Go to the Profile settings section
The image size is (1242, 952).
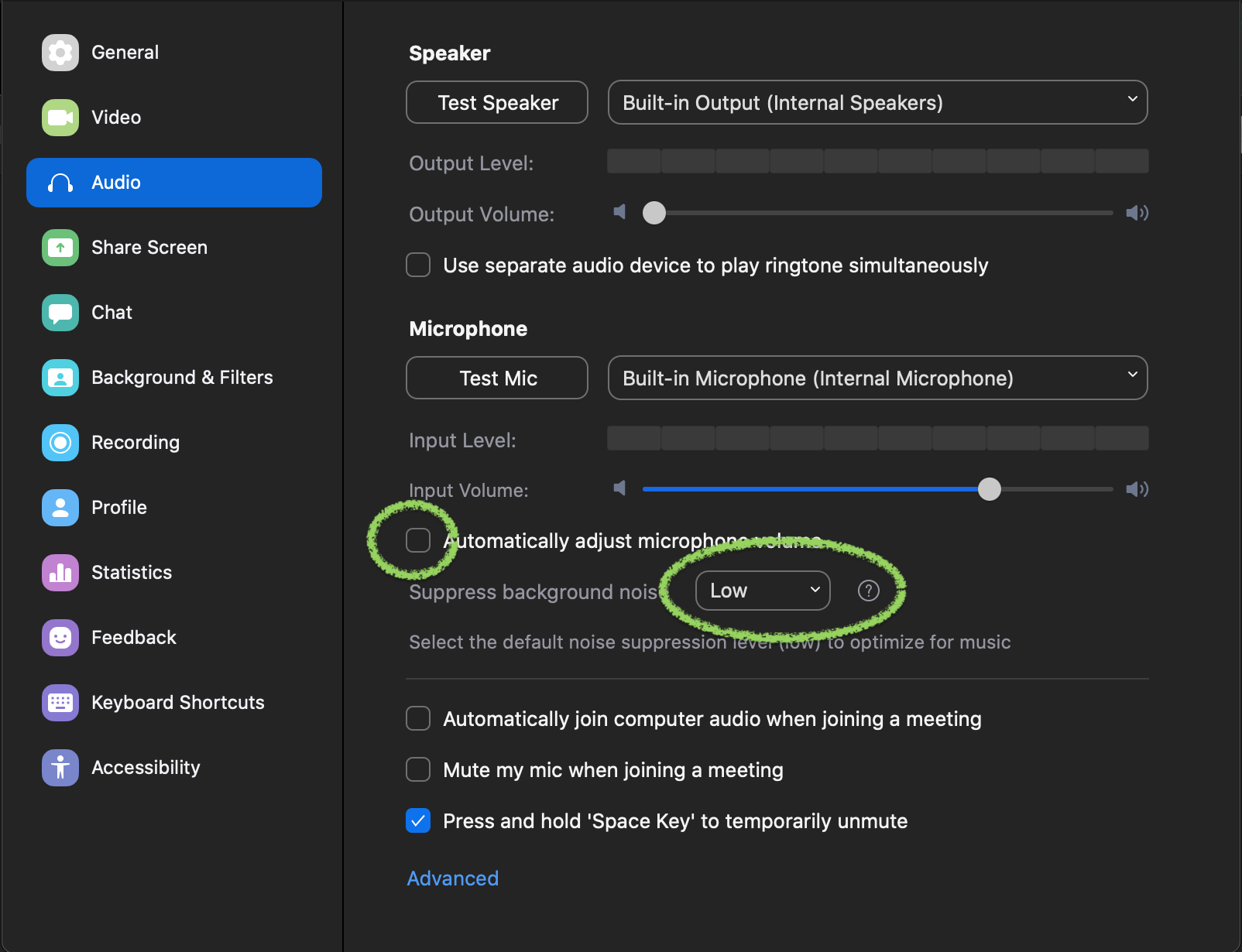(119, 508)
